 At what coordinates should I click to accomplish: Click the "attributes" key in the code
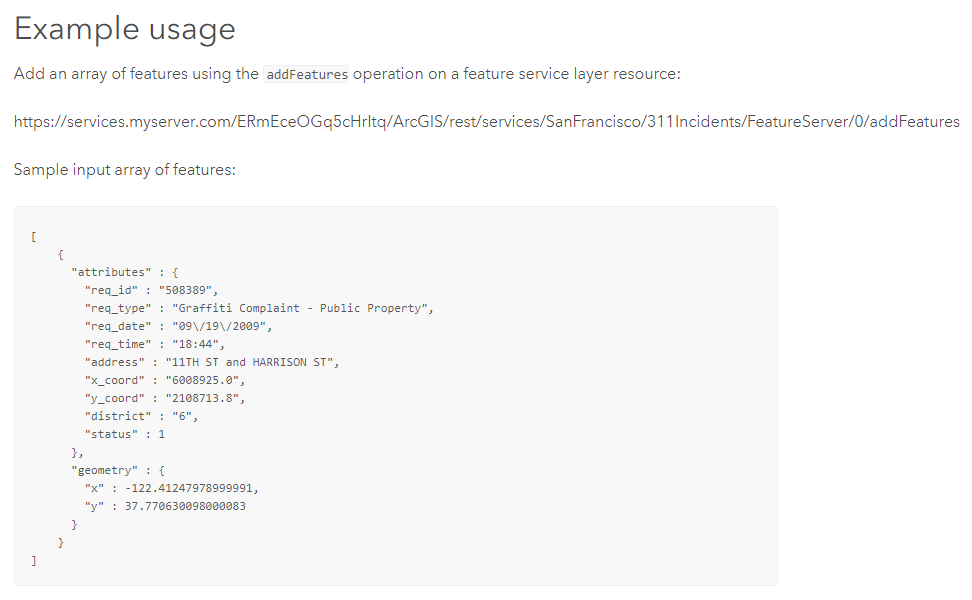[111, 272]
